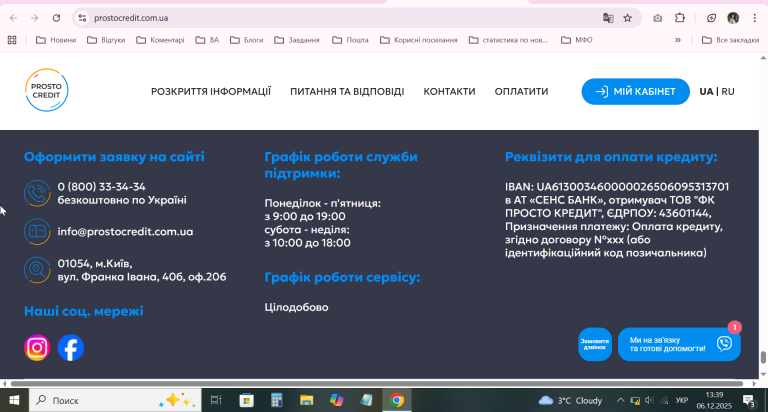
Task: Click the 'Замовити дзвінок' round button
Action: 595,344
